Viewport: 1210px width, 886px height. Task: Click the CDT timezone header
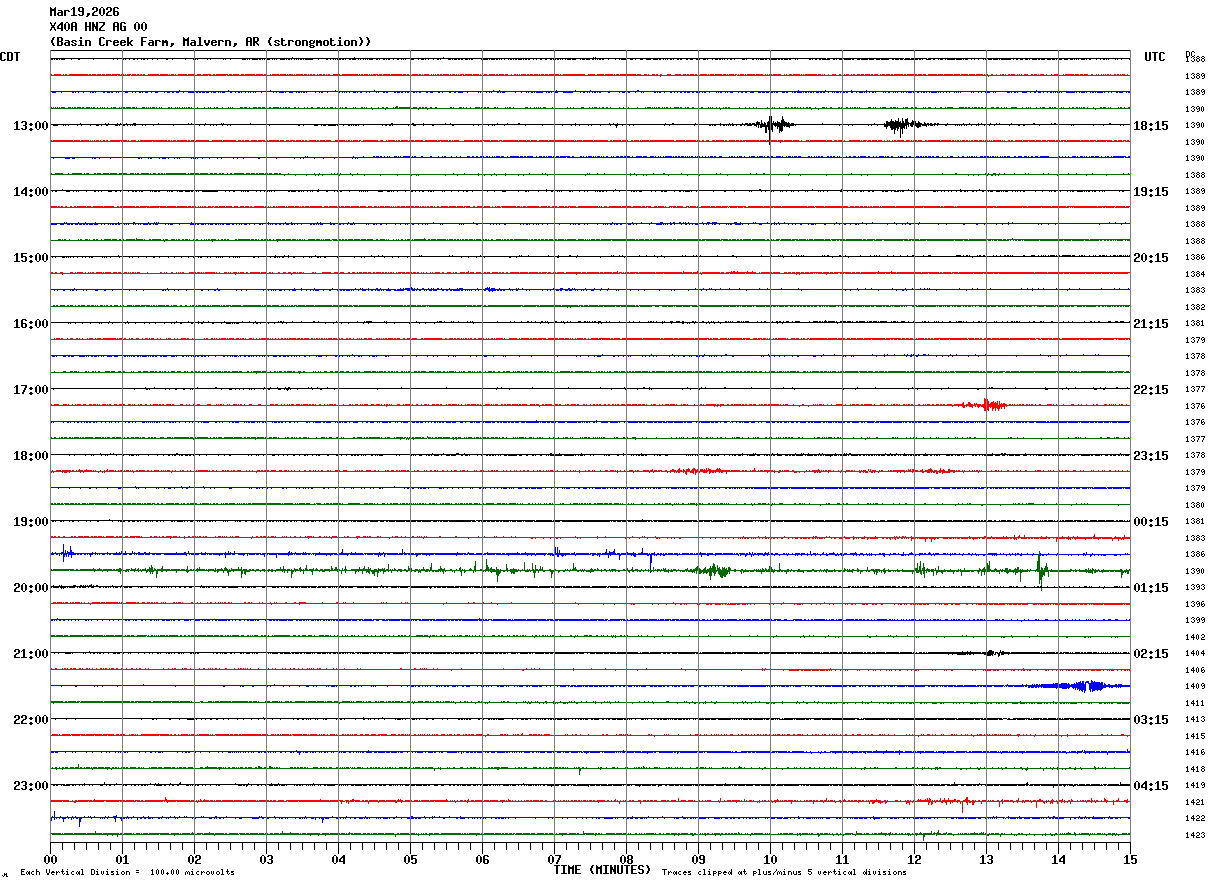point(10,57)
